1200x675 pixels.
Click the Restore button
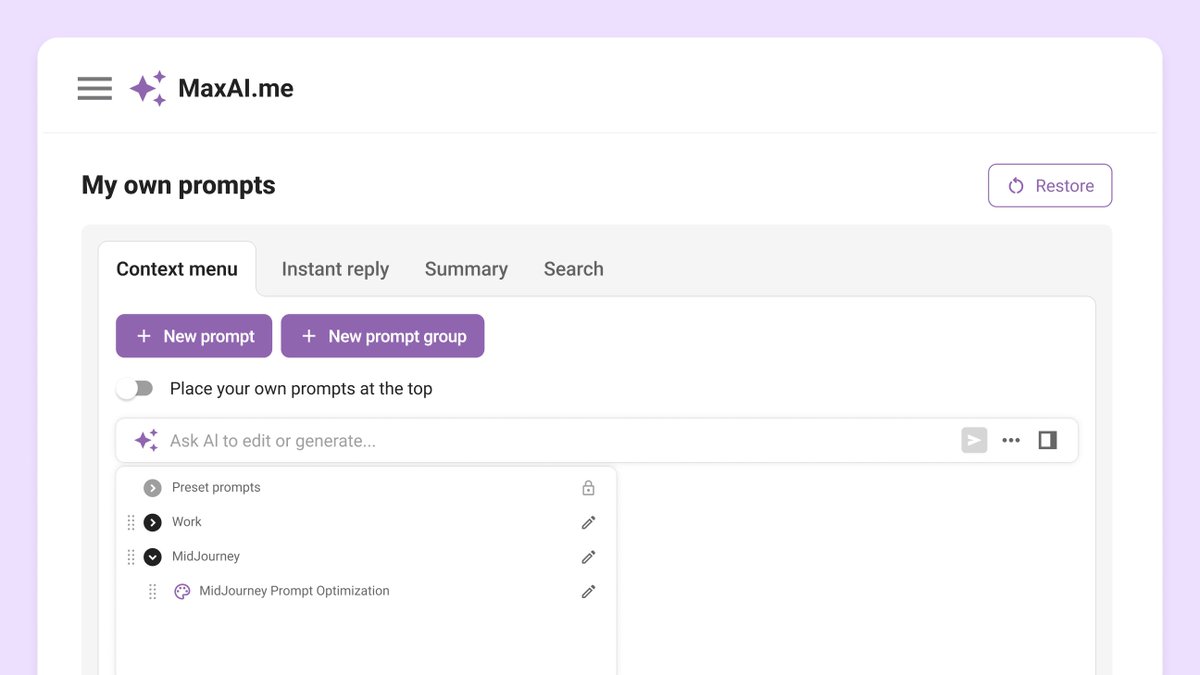click(x=1050, y=186)
